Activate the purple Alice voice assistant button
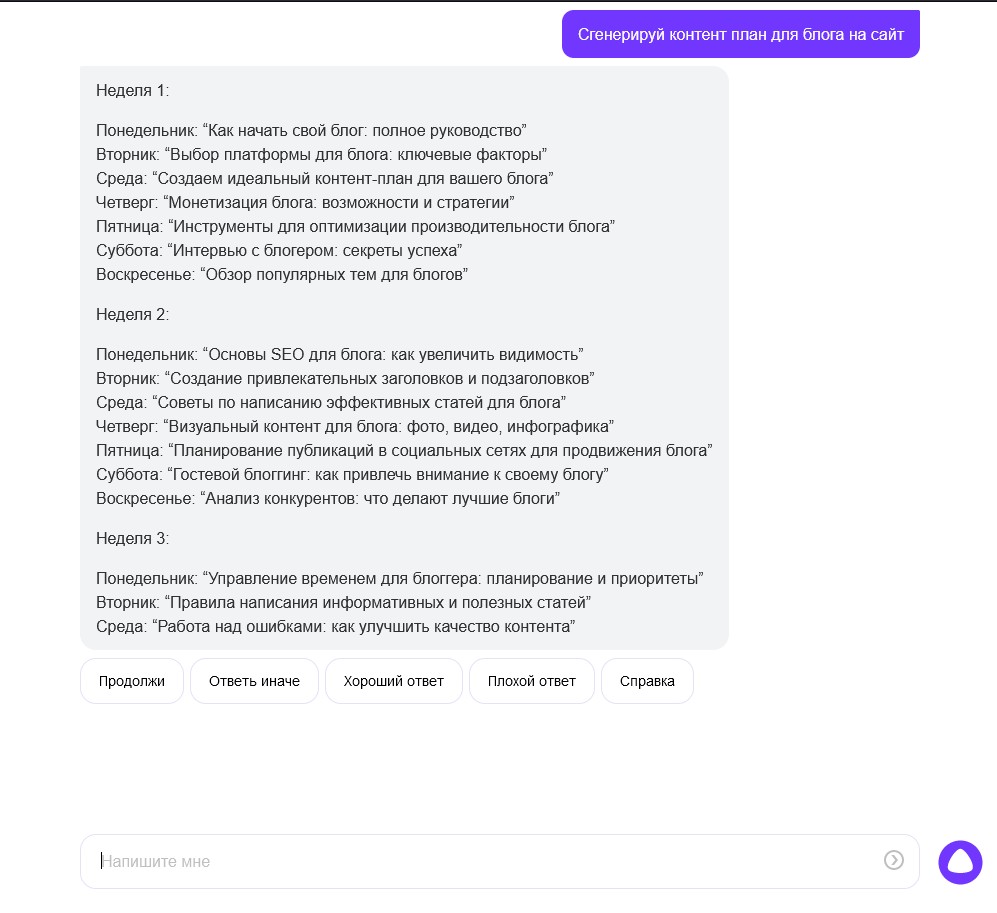The height and width of the screenshot is (913, 997). (960, 862)
